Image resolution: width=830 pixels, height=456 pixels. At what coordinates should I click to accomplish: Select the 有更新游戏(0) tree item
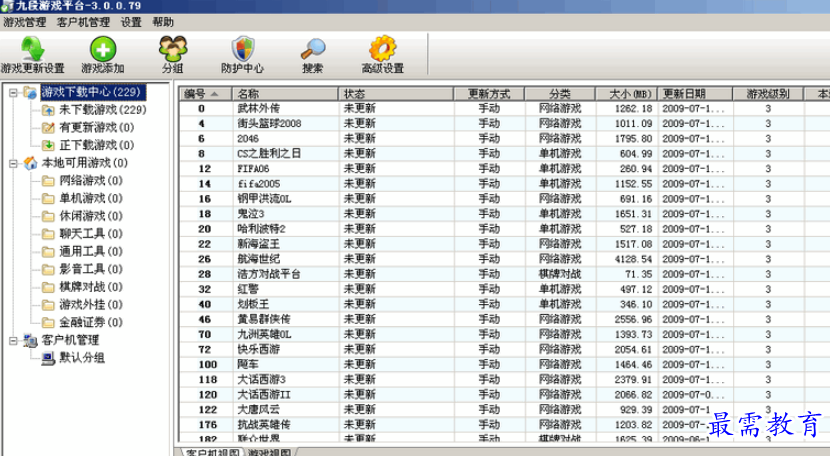click(96, 128)
